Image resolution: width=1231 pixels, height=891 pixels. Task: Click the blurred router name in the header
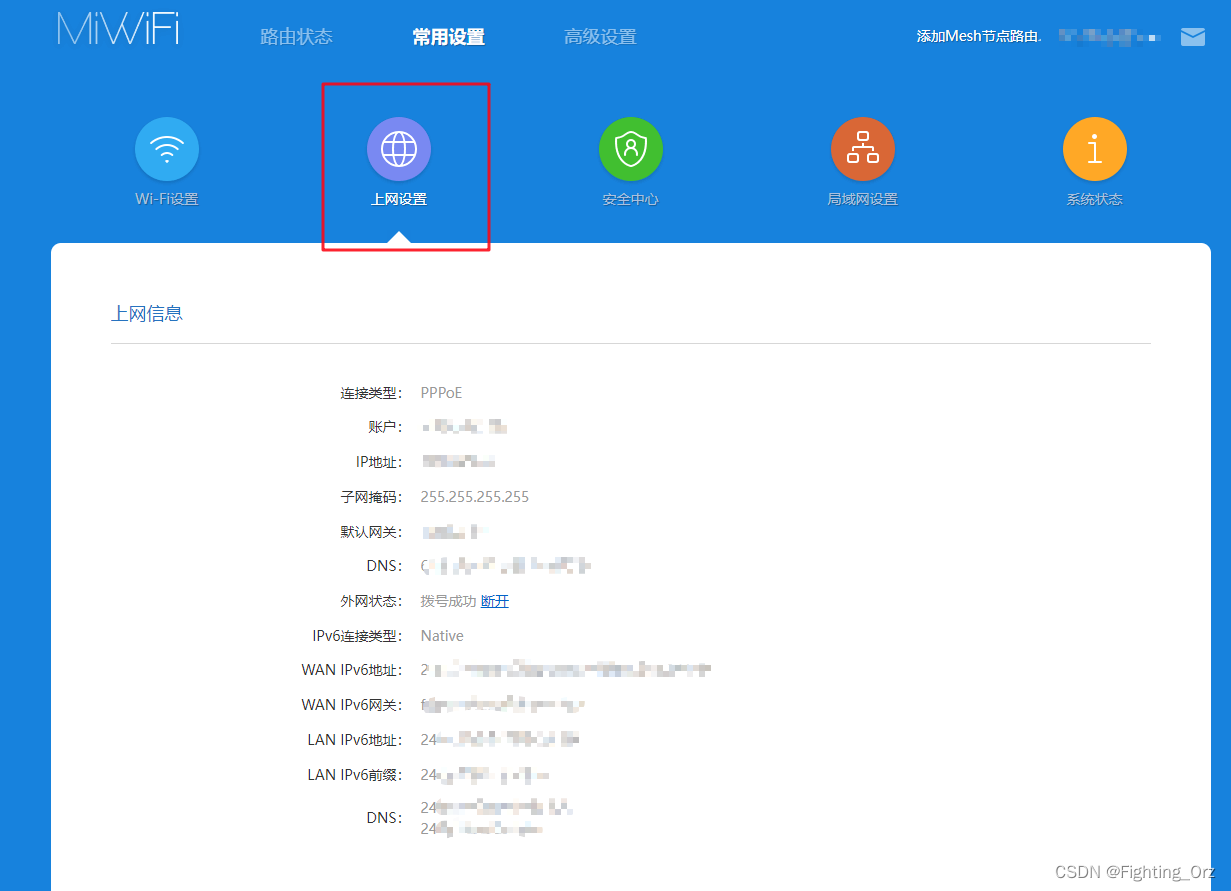click(1108, 36)
